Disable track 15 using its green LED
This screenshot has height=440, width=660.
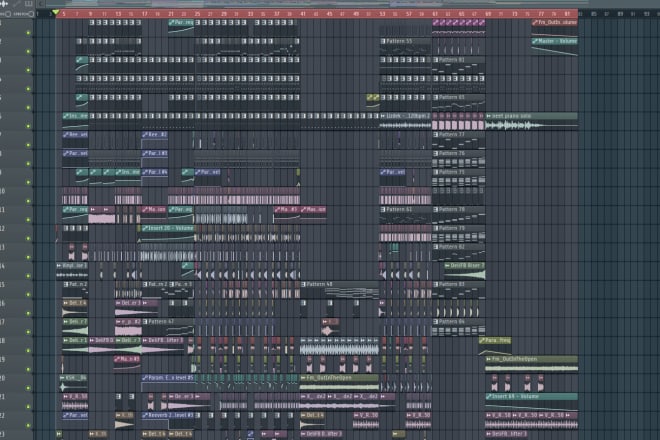28,294
